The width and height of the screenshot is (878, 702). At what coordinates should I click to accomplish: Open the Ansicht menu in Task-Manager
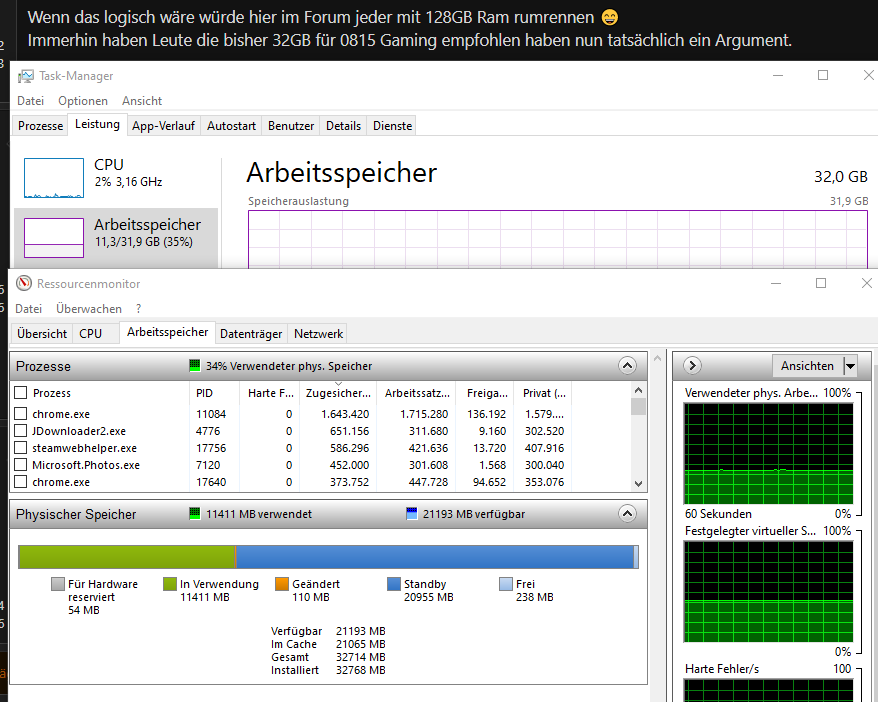(x=142, y=101)
